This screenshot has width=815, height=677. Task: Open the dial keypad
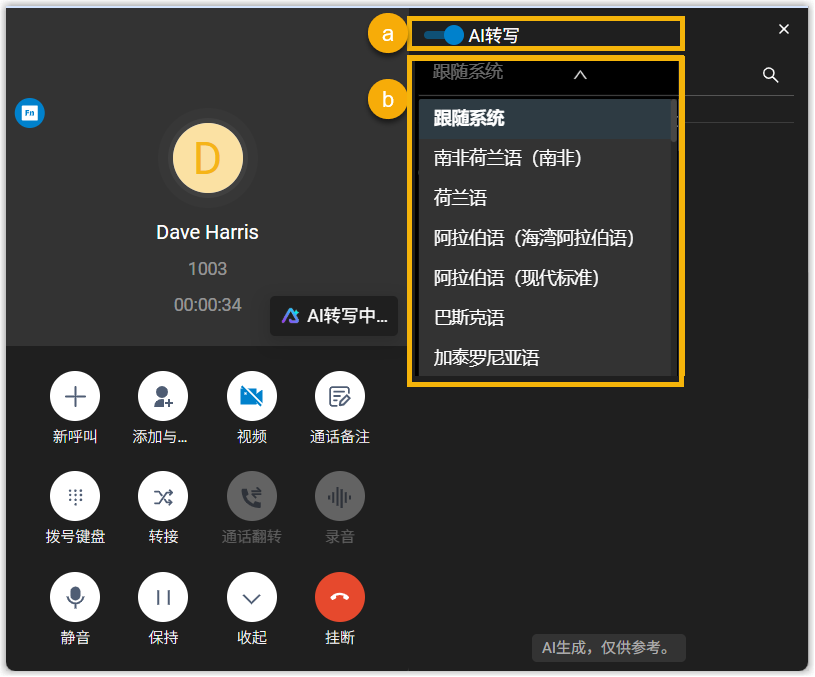[x=75, y=497]
